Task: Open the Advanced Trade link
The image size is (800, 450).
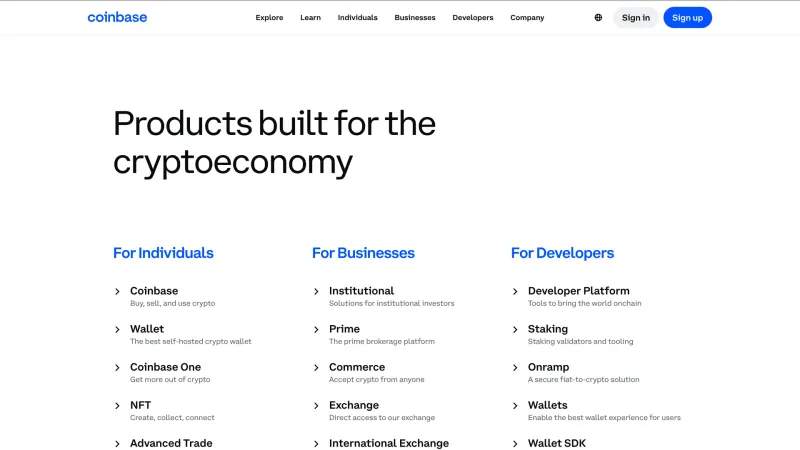Action: [171, 443]
